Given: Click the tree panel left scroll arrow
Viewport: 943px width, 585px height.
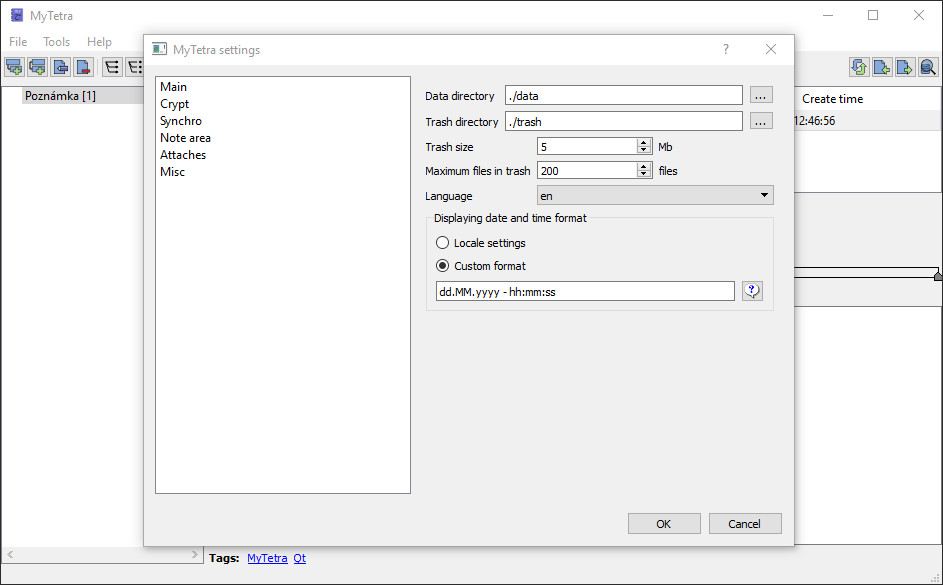Looking at the screenshot, I should [x=10, y=554].
